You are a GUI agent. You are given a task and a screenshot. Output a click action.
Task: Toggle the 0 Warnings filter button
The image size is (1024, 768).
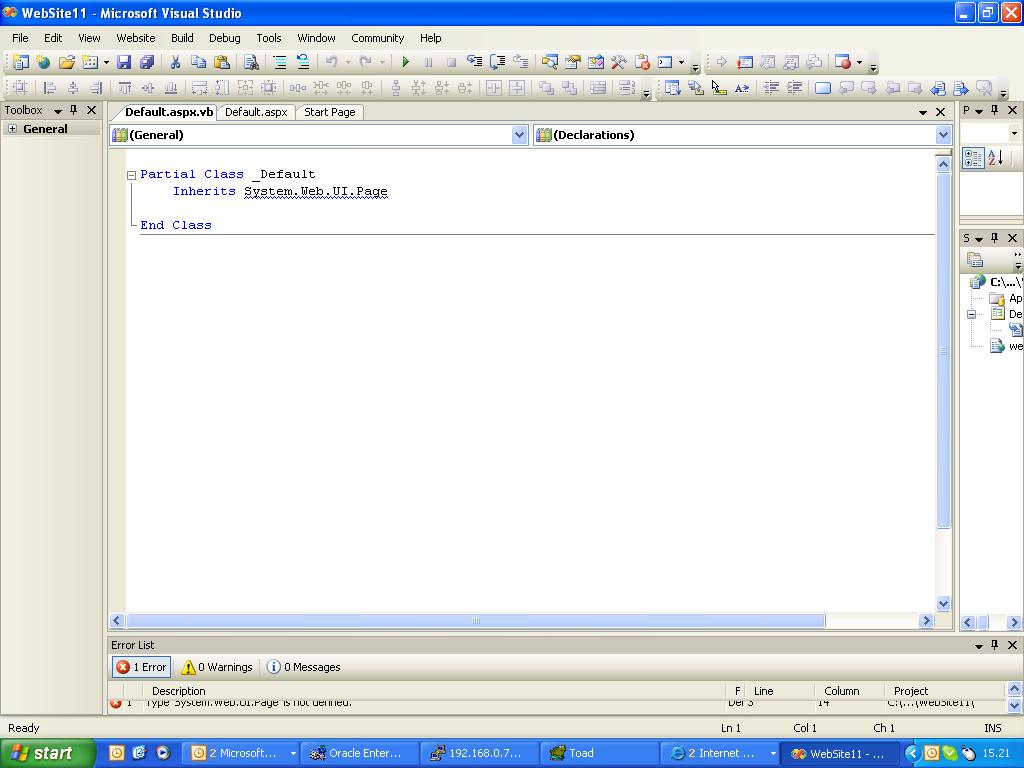coord(217,667)
